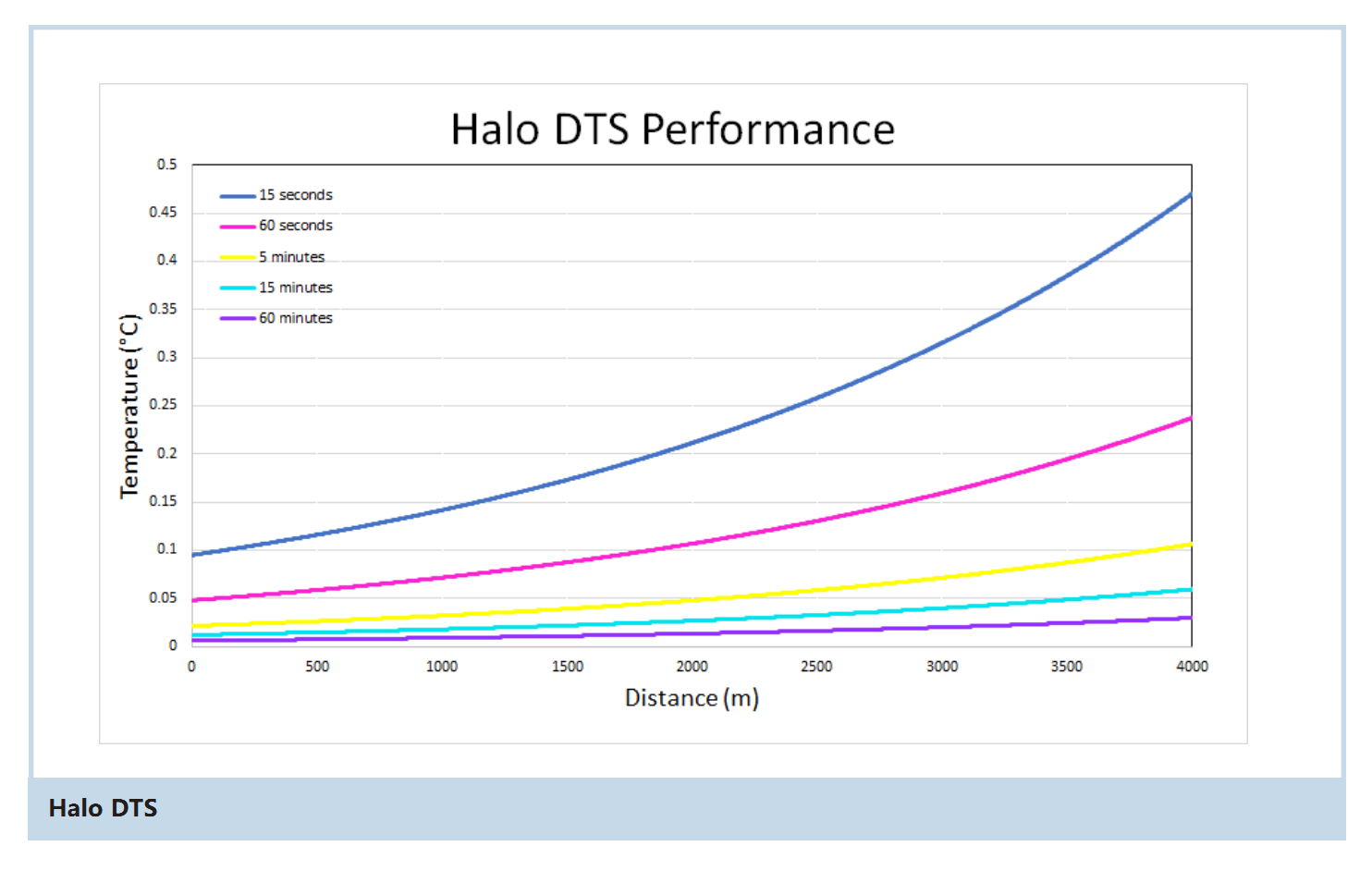This screenshot has width=1372, height=871.
Task: Click the 15 minutes legend entry
Action: (x=276, y=288)
